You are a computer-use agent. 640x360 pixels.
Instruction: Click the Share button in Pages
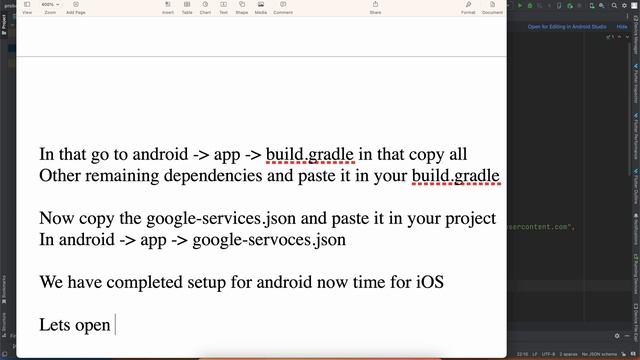(375, 8)
